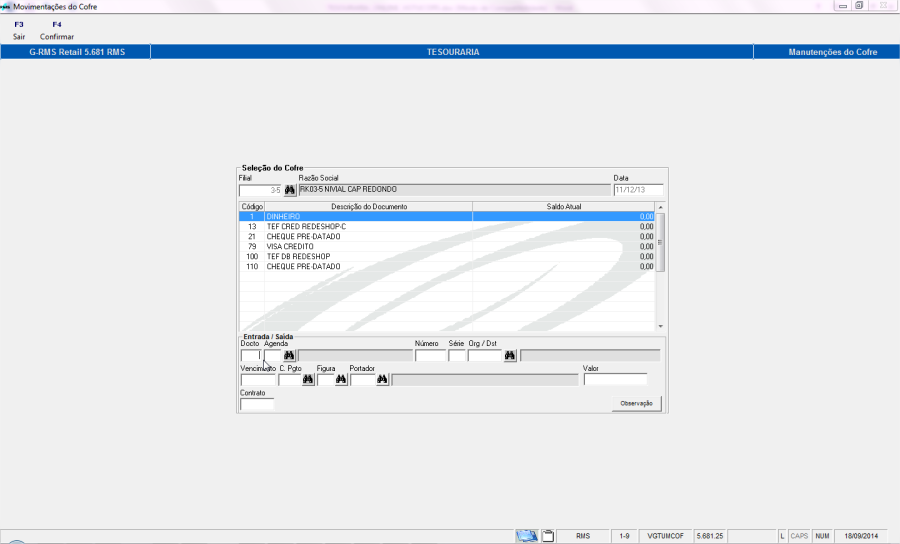The width and height of the screenshot is (900, 544).
Task: Click the Agenda code input field
Action: click(273, 356)
